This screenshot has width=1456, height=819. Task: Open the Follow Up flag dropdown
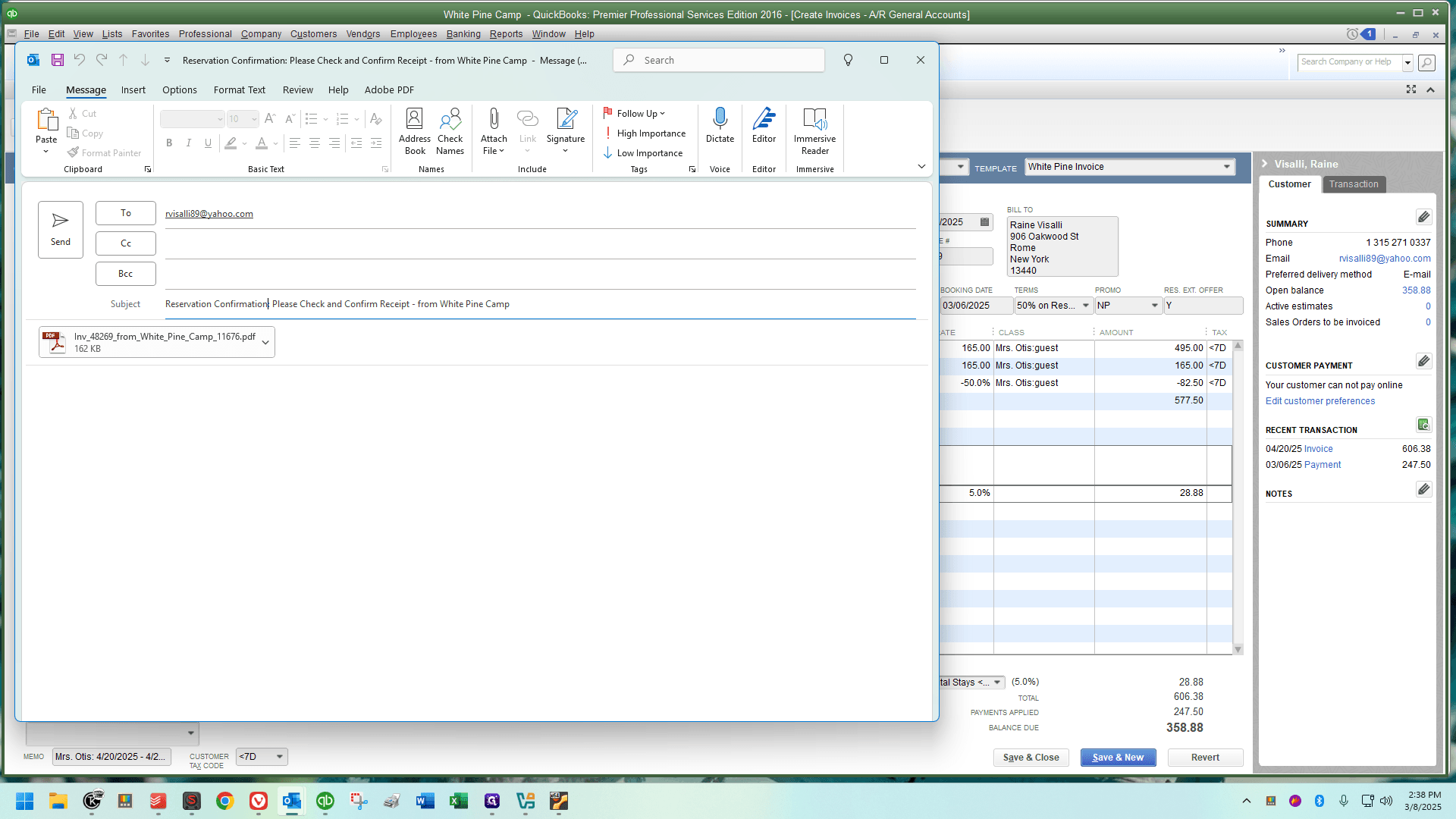click(634, 114)
